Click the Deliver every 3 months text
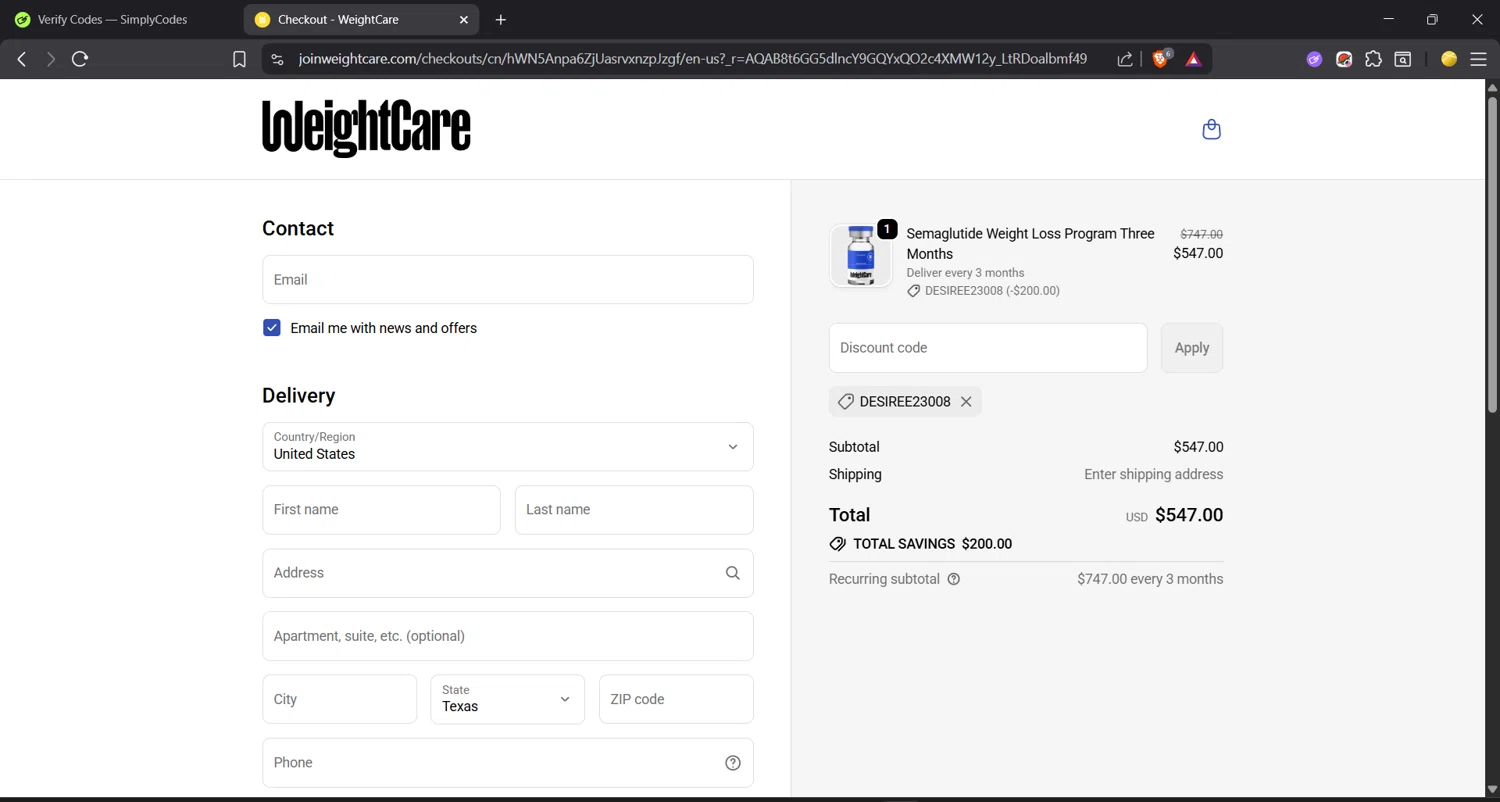 tap(965, 273)
